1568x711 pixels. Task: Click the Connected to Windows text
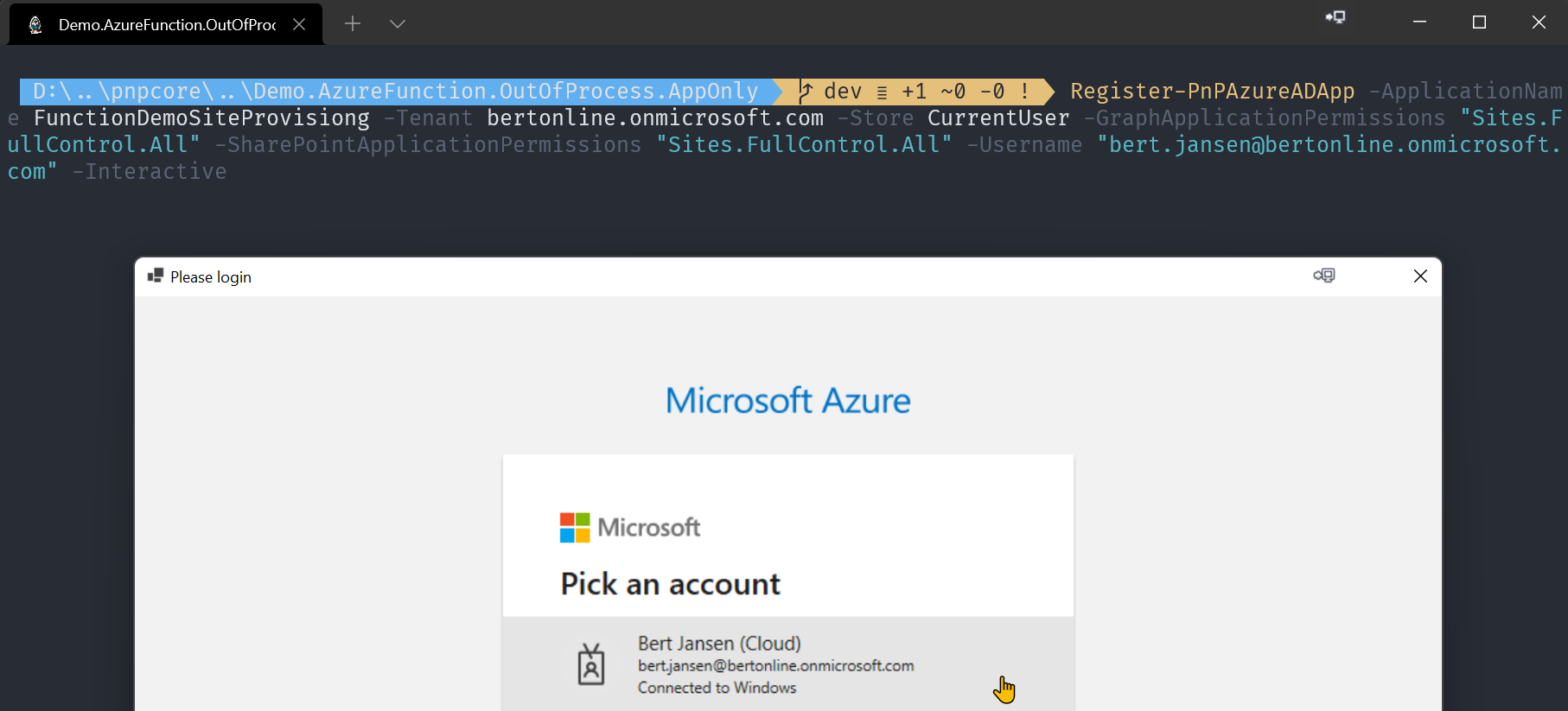(x=717, y=688)
